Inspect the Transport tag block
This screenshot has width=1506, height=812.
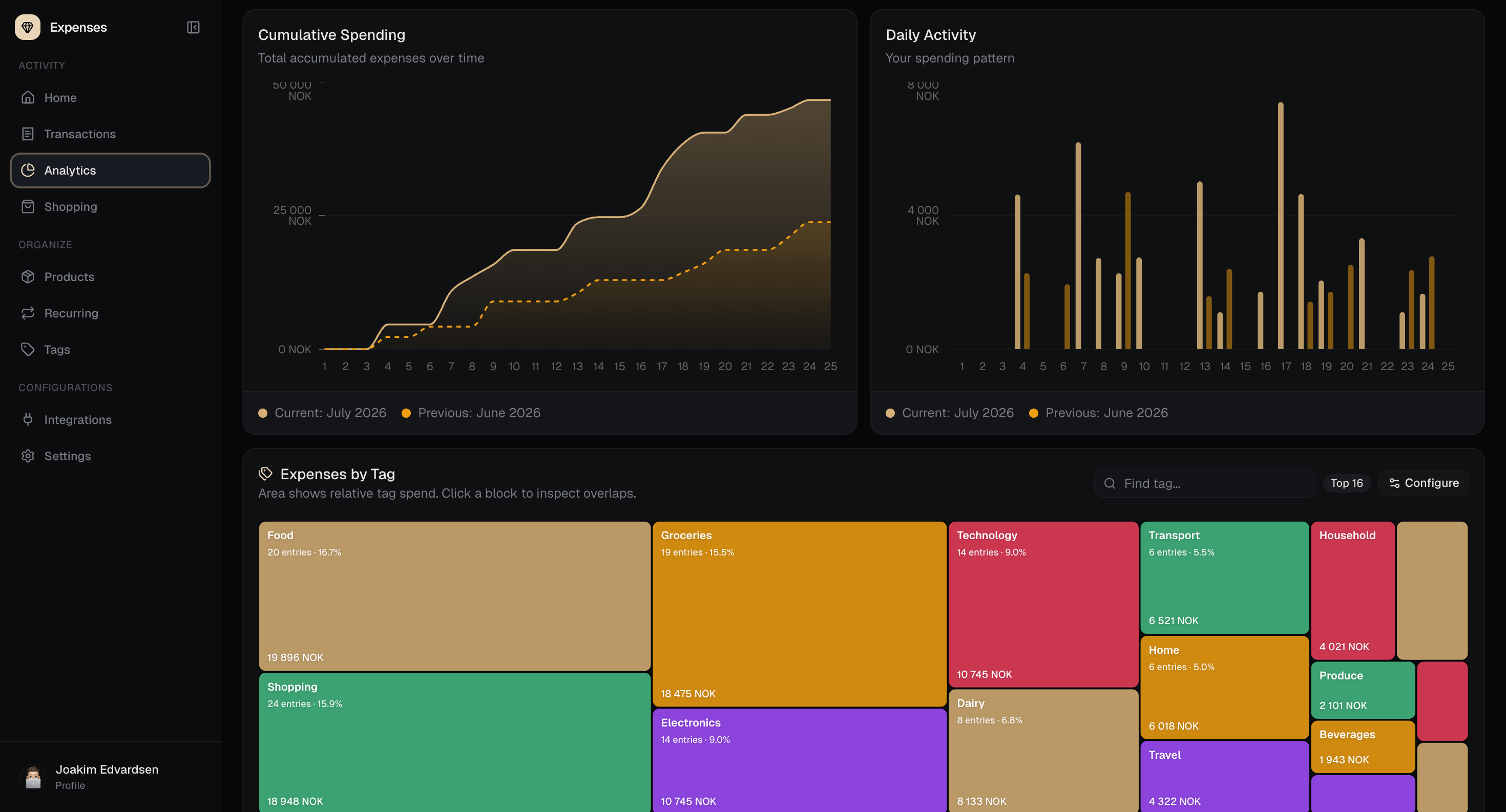tap(1224, 578)
